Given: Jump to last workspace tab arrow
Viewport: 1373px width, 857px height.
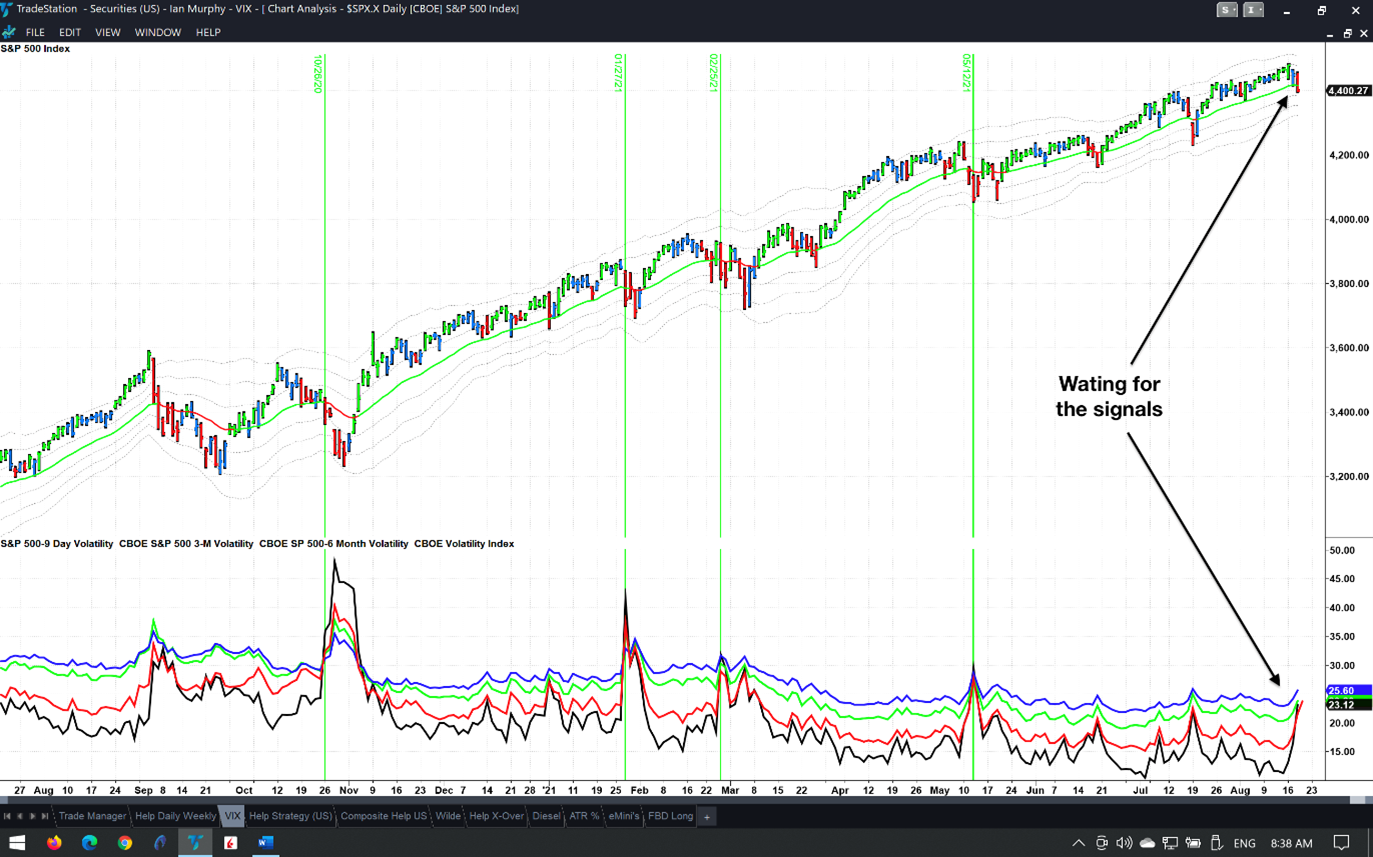Looking at the screenshot, I should [x=45, y=816].
